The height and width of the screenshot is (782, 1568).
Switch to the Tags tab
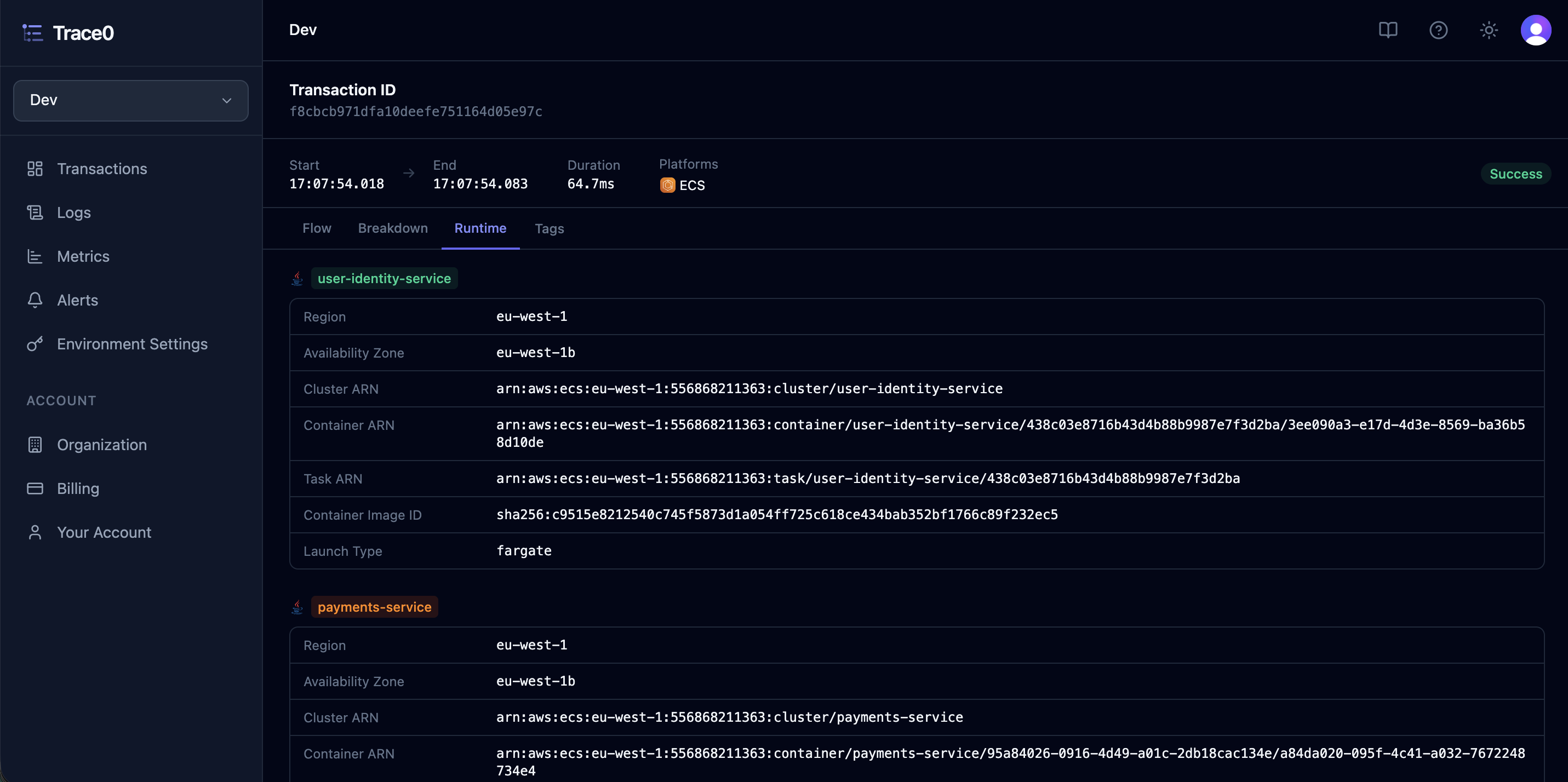tap(549, 228)
